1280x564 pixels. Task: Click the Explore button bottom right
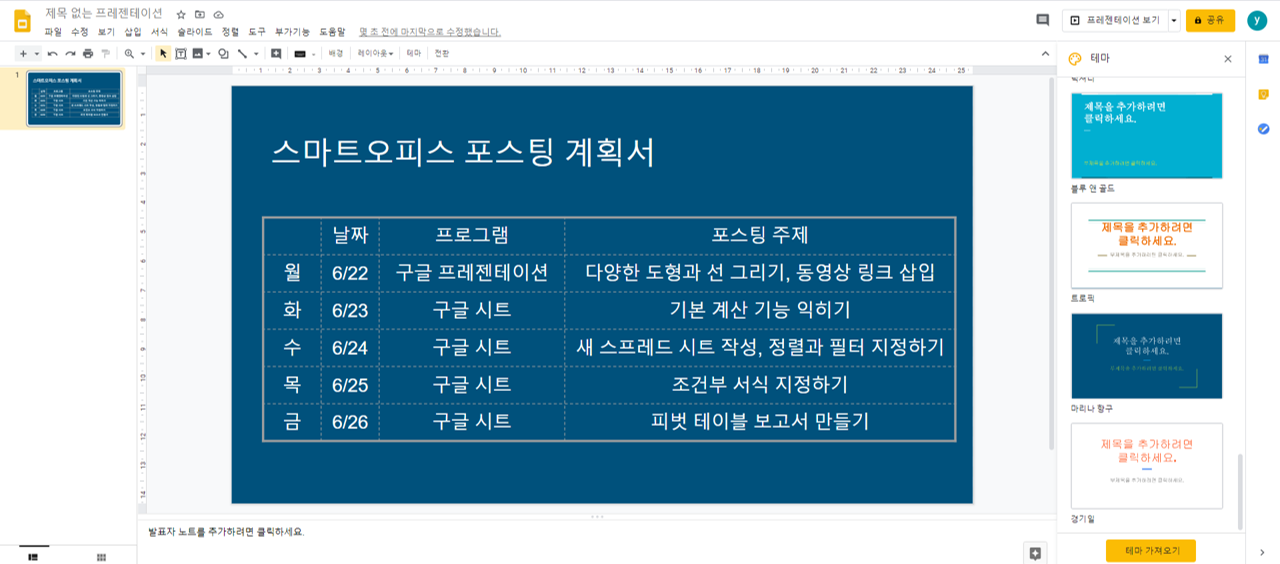(x=1035, y=553)
